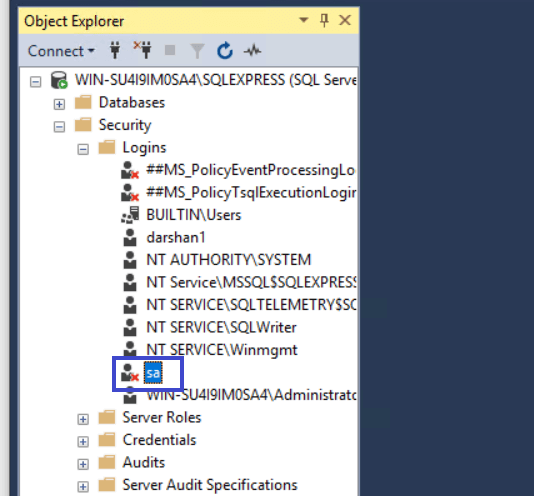Select the WIN-SU4I9IM0SA4\SQLEXPRESS server label
534x496 pixels.
tap(216, 80)
